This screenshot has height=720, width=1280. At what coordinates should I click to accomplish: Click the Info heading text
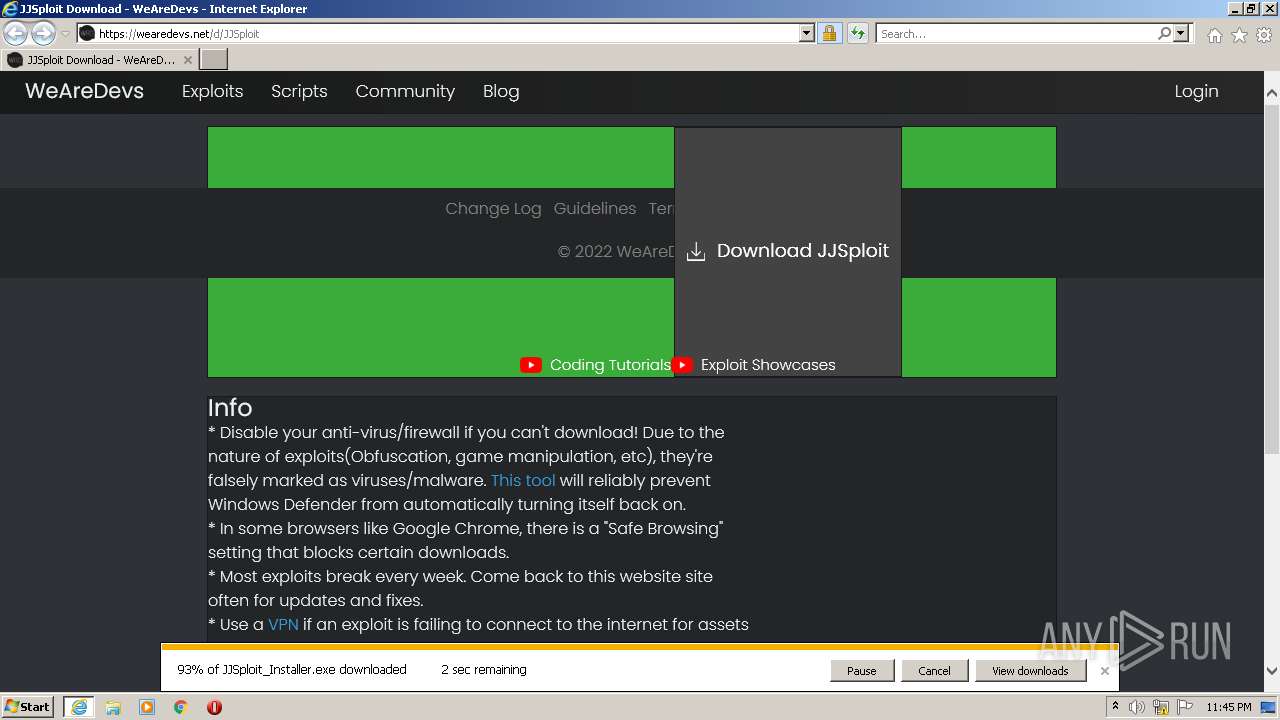coord(230,408)
